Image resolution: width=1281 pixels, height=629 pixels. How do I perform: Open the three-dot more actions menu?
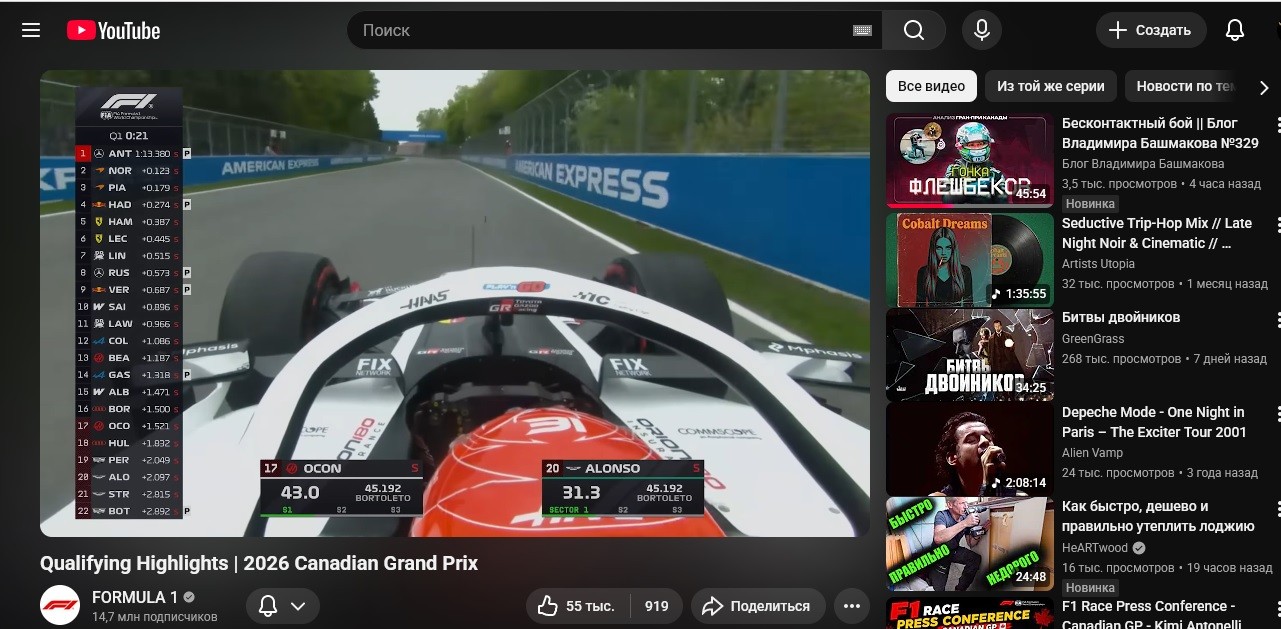tap(851, 606)
